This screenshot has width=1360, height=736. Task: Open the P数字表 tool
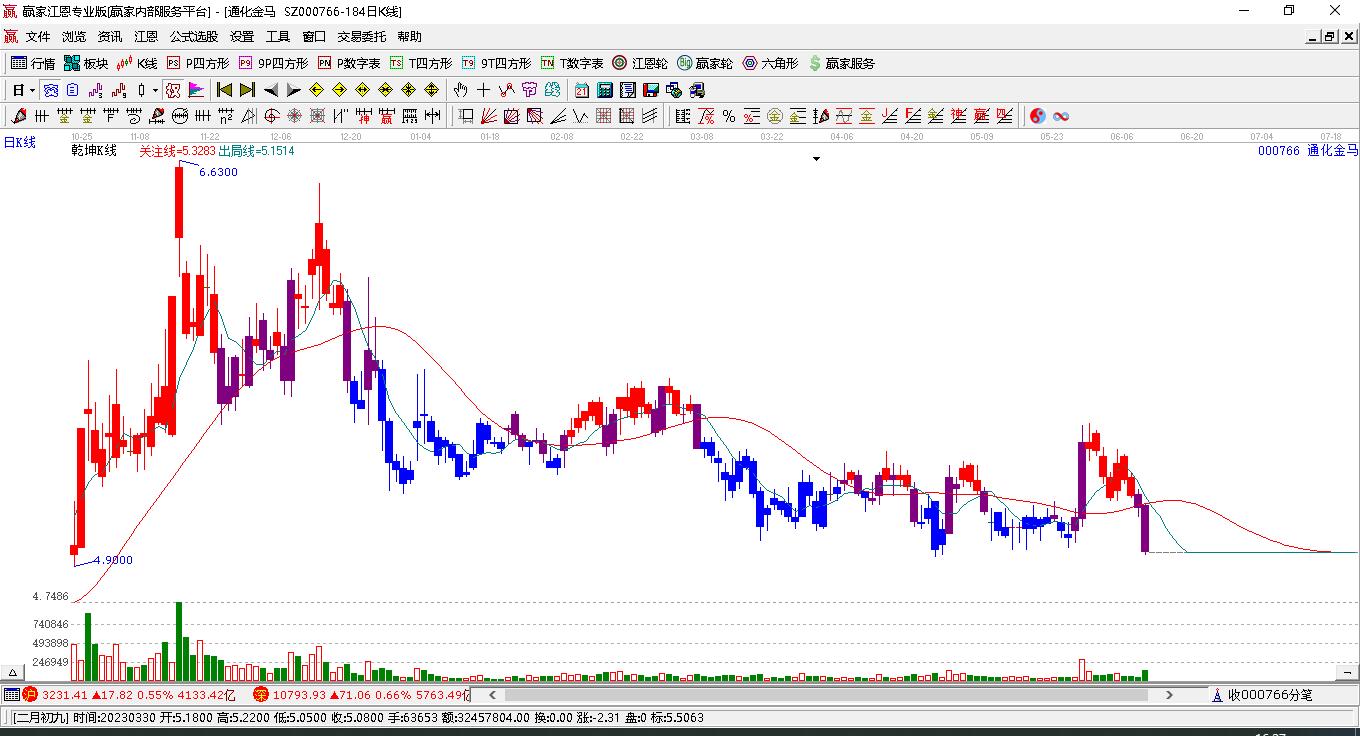(x=349, y=63)
